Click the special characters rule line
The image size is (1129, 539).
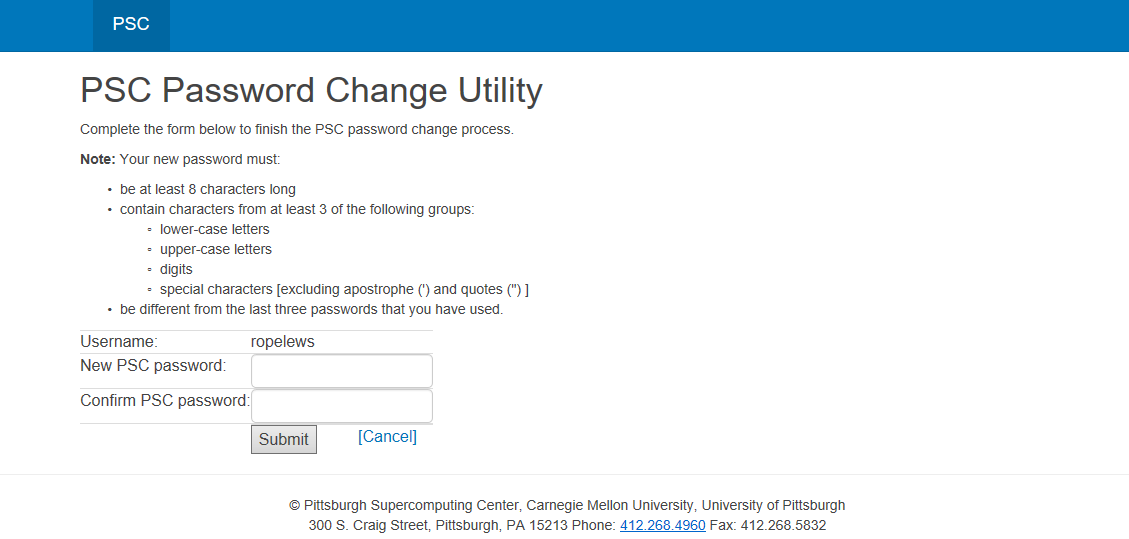(x=345, y=290)
